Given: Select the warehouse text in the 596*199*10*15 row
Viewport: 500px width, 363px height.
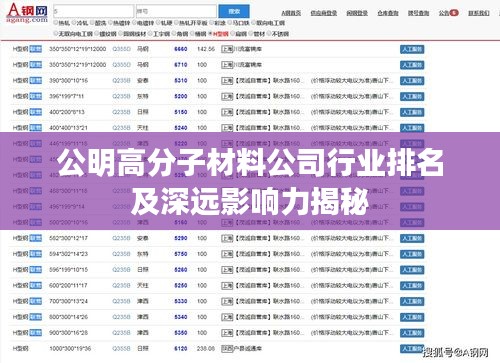Looking at the screenshot, I should (x=269, y=270).
